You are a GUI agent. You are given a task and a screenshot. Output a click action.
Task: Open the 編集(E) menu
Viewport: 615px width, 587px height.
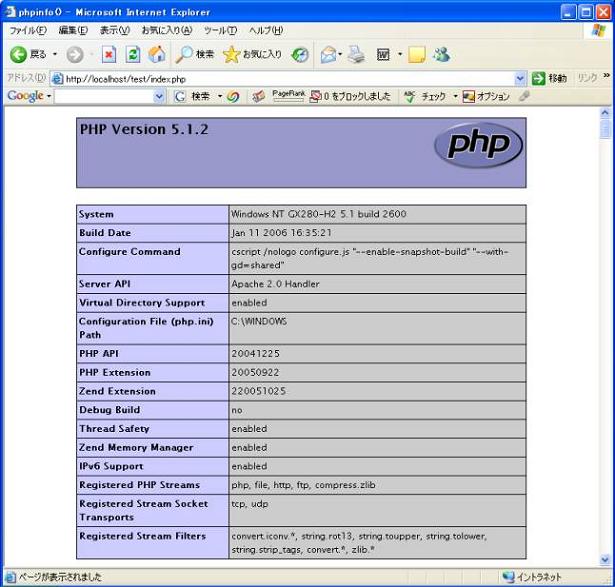coord(73,31)
